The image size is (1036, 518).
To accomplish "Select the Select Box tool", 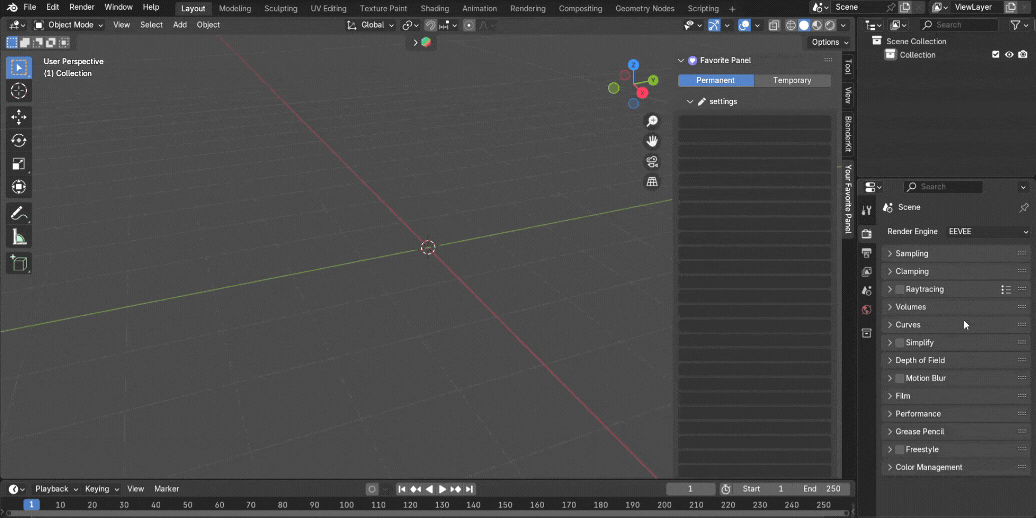I will tap(18, 67).
